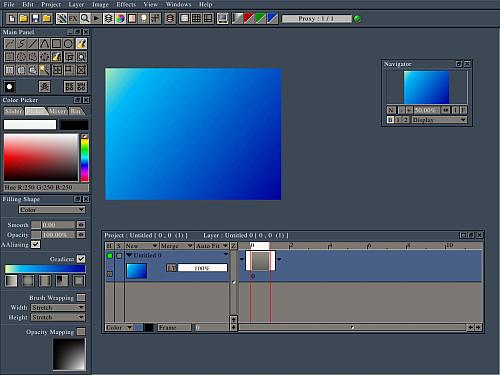Switch to the Mixer tab in Color Picker
Image resolution: width=500 pixels, height=375 pixels.
57,111
